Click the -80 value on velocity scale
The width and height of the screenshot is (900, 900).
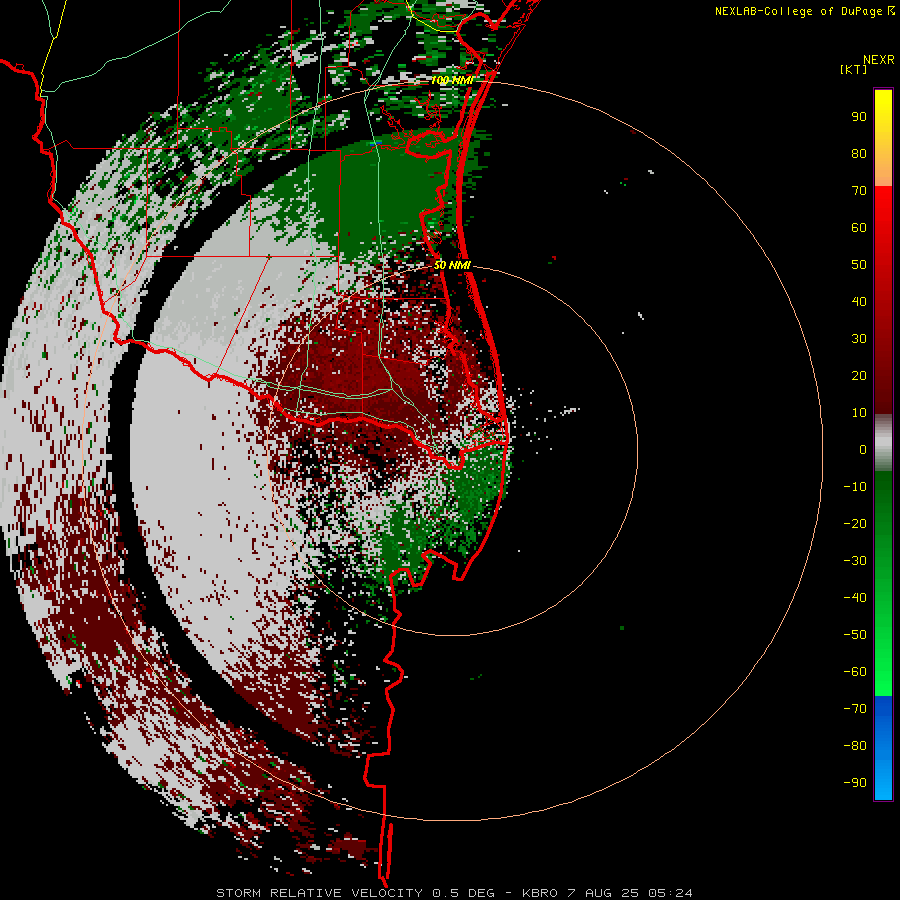[x=855, y=746]
